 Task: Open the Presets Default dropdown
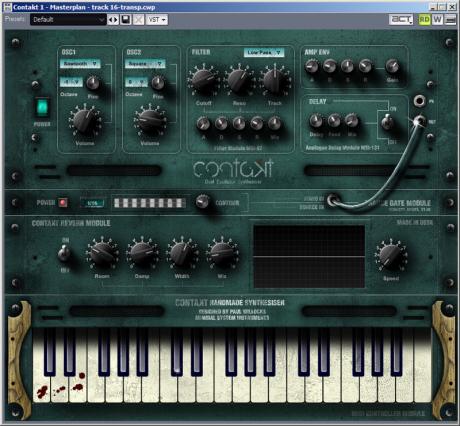click(x=68, y=20)
